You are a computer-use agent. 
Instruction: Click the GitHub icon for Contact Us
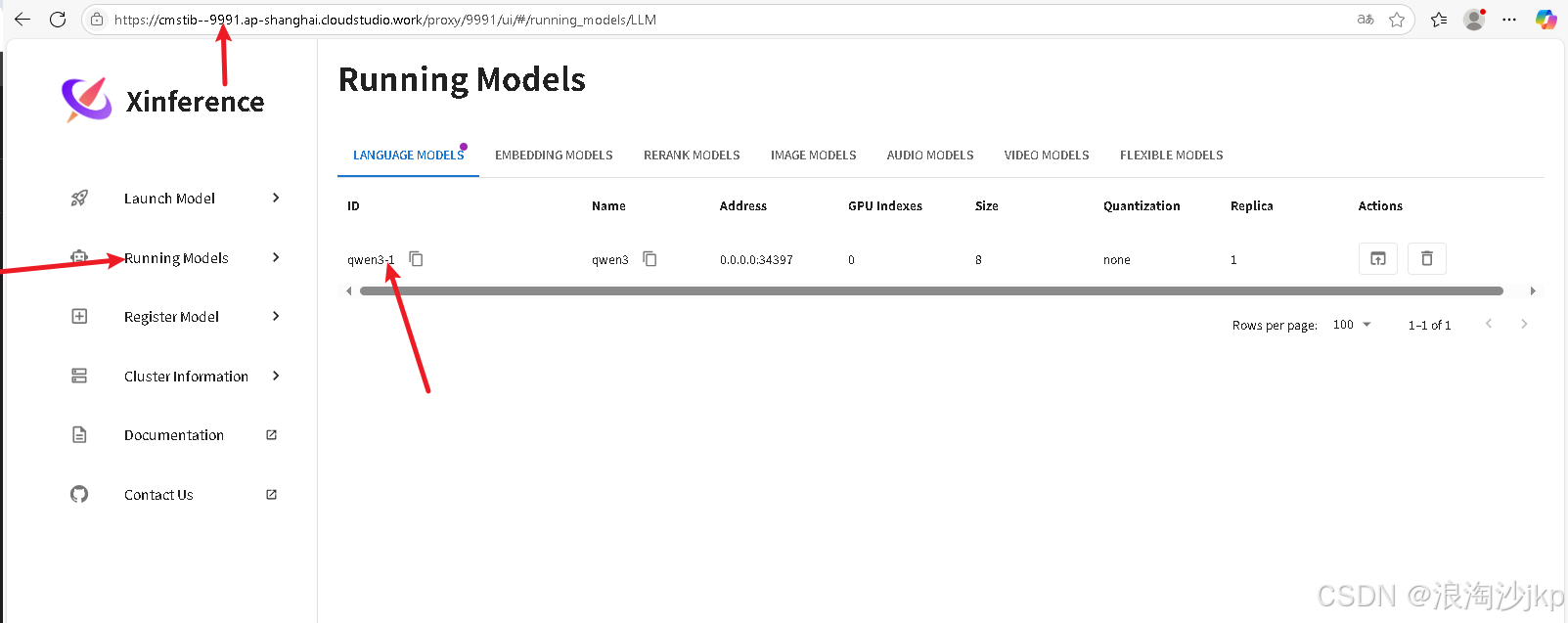pos(79,494)
